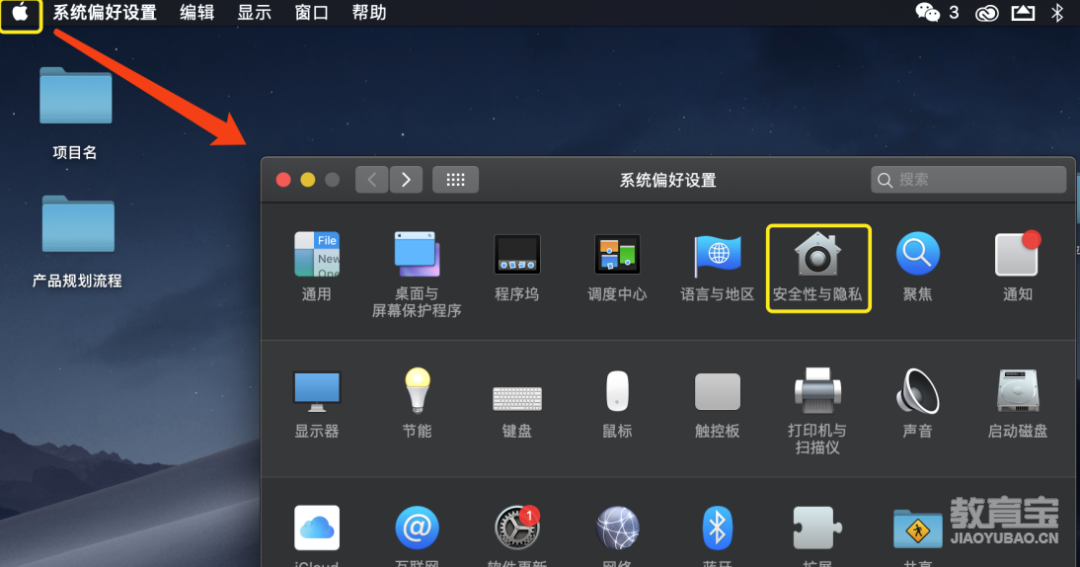Click the Apple menu logo
This screenshot has height=567, width=1080.
20,12
